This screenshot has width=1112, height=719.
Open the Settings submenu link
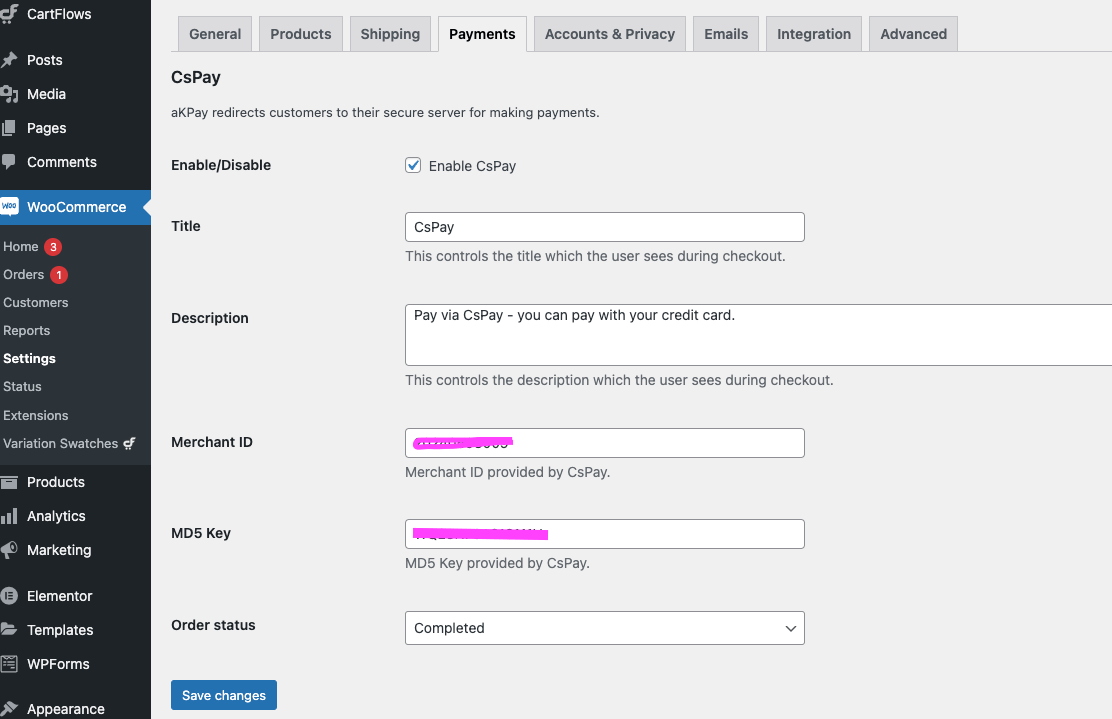coord(29,359)
